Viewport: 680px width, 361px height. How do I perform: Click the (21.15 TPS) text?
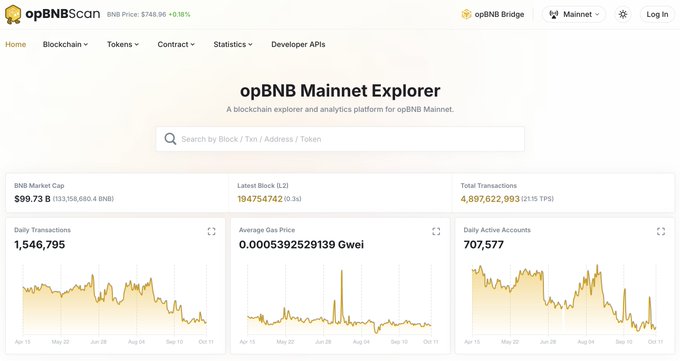tap(537, 199)
